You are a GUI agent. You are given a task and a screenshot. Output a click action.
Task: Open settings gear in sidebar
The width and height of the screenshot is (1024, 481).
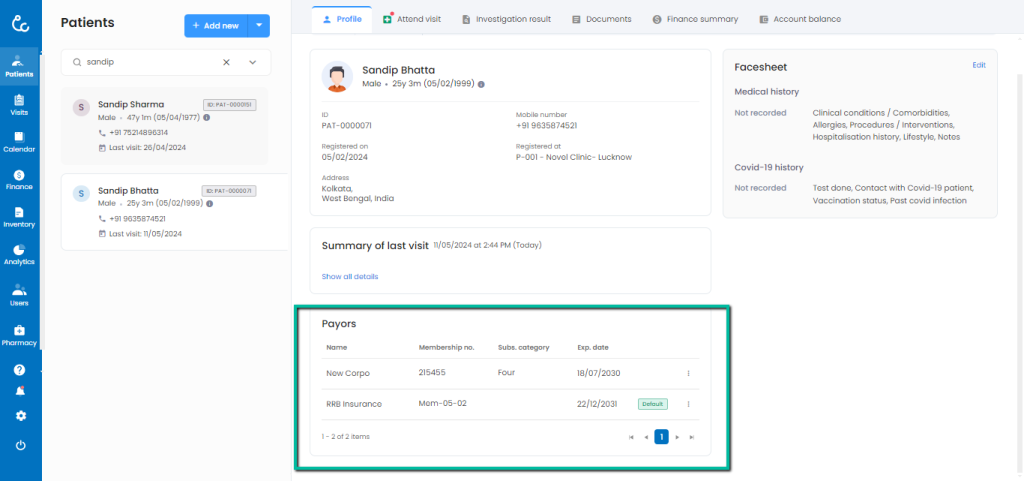[x=20, y=416]
